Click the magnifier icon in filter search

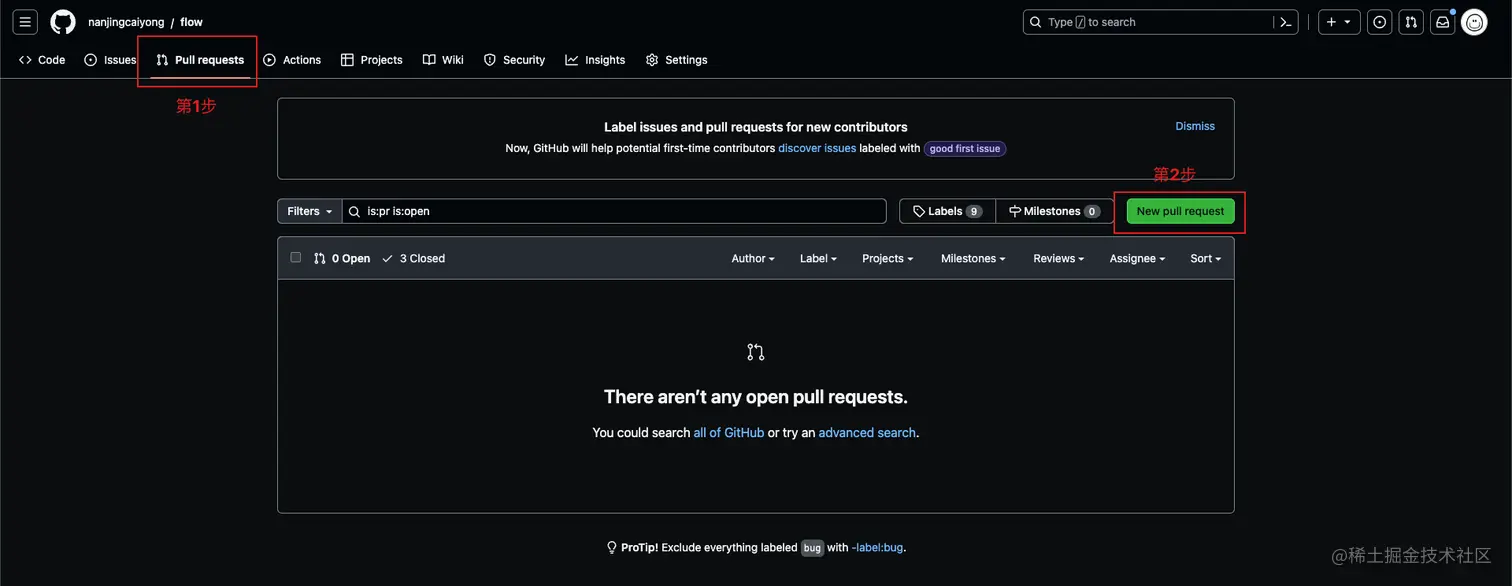(x=354, y=212)
